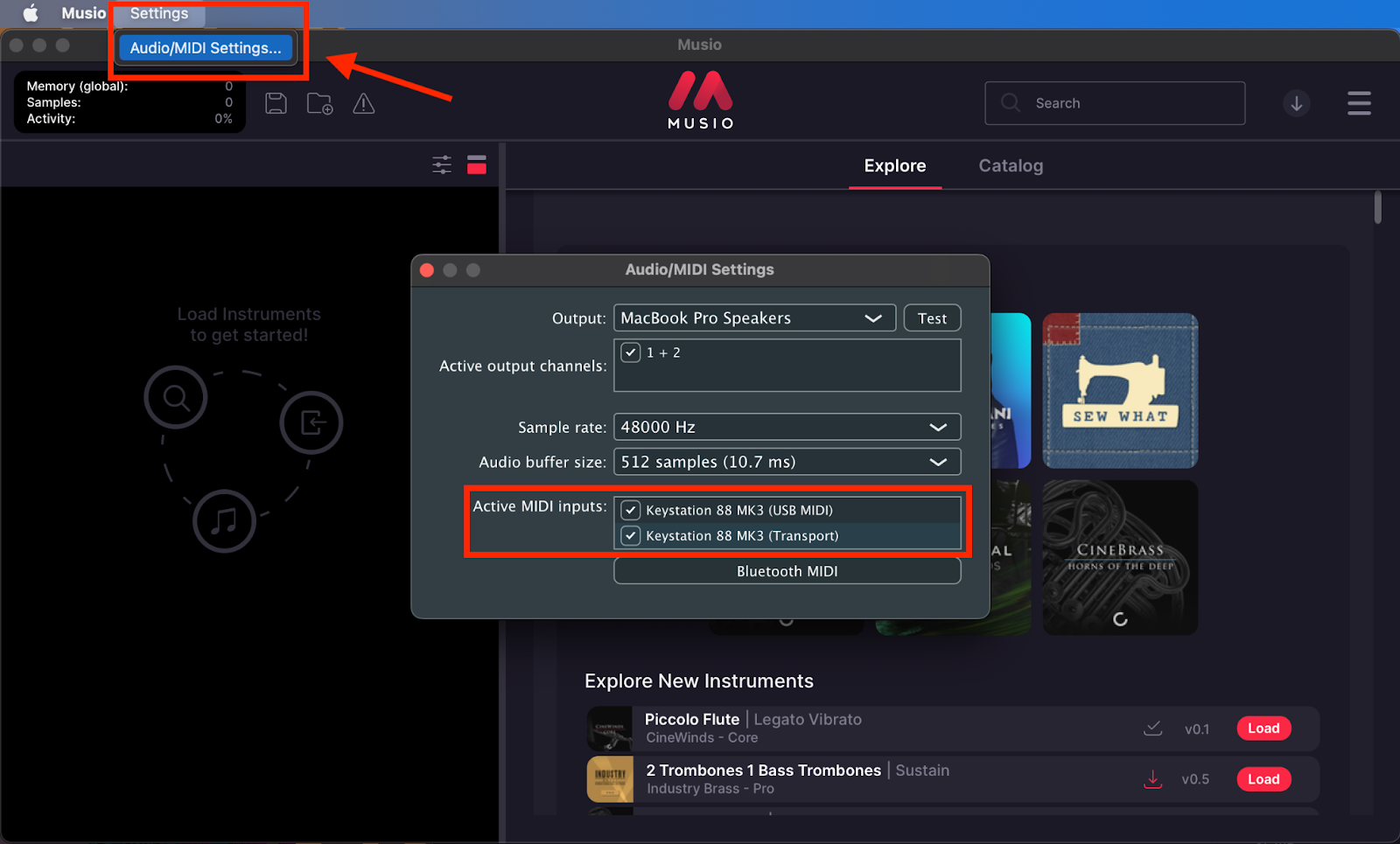Open the Audio buffer size dropdown
Viewport: 1400px width, 844px height.
tap(787, 462)
